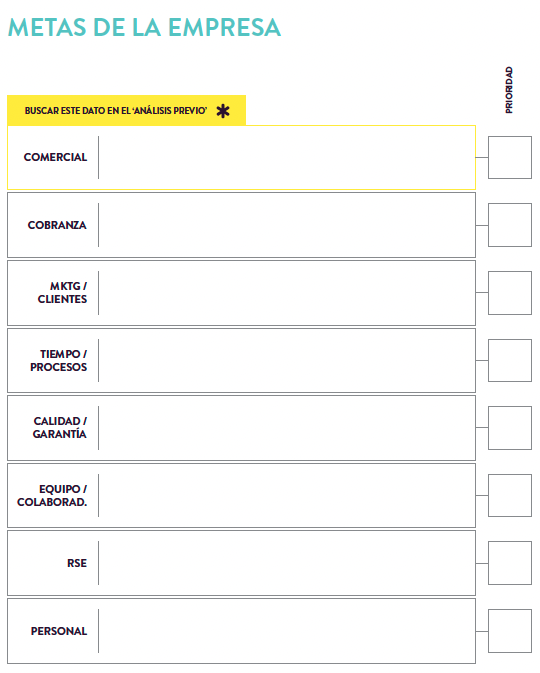540x673 pixels.
Task: Select the RSE priority box
Action: tap(510, 563)
